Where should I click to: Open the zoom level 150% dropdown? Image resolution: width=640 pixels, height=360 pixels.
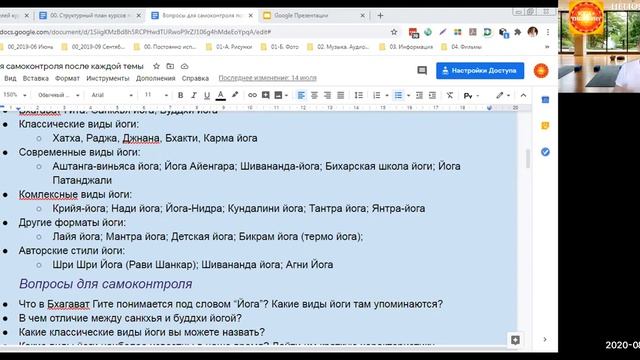click(14, 95)
